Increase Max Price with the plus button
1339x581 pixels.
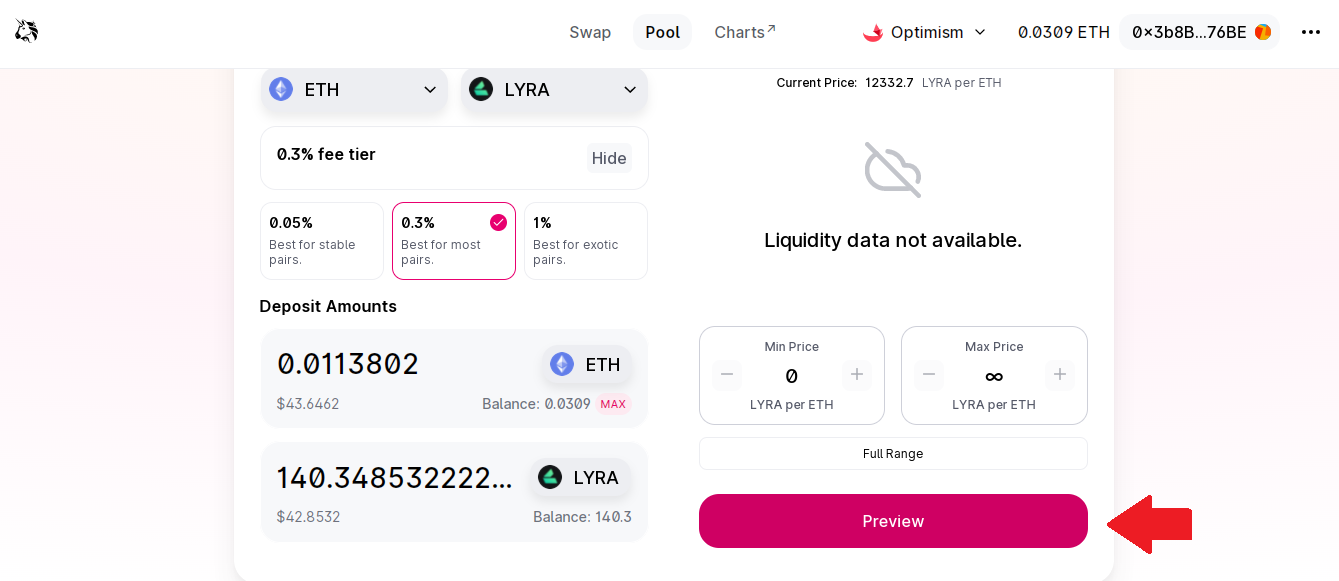click(1060, 375)
